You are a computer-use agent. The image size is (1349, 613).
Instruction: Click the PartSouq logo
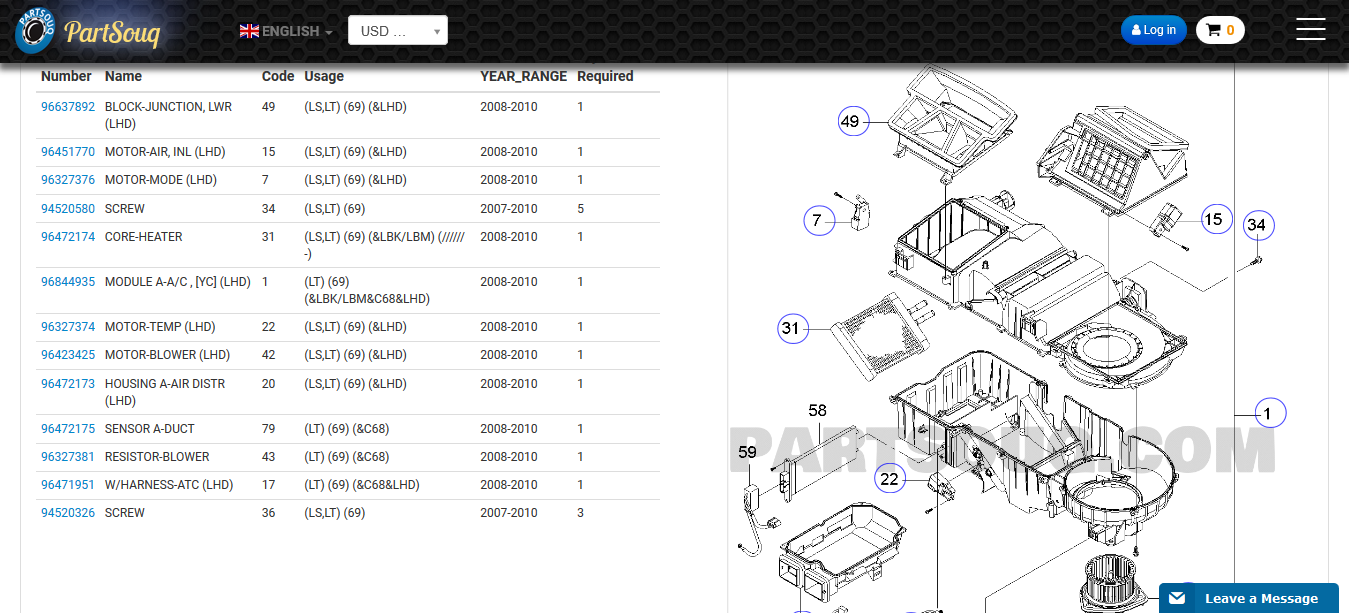click(88, 32)
